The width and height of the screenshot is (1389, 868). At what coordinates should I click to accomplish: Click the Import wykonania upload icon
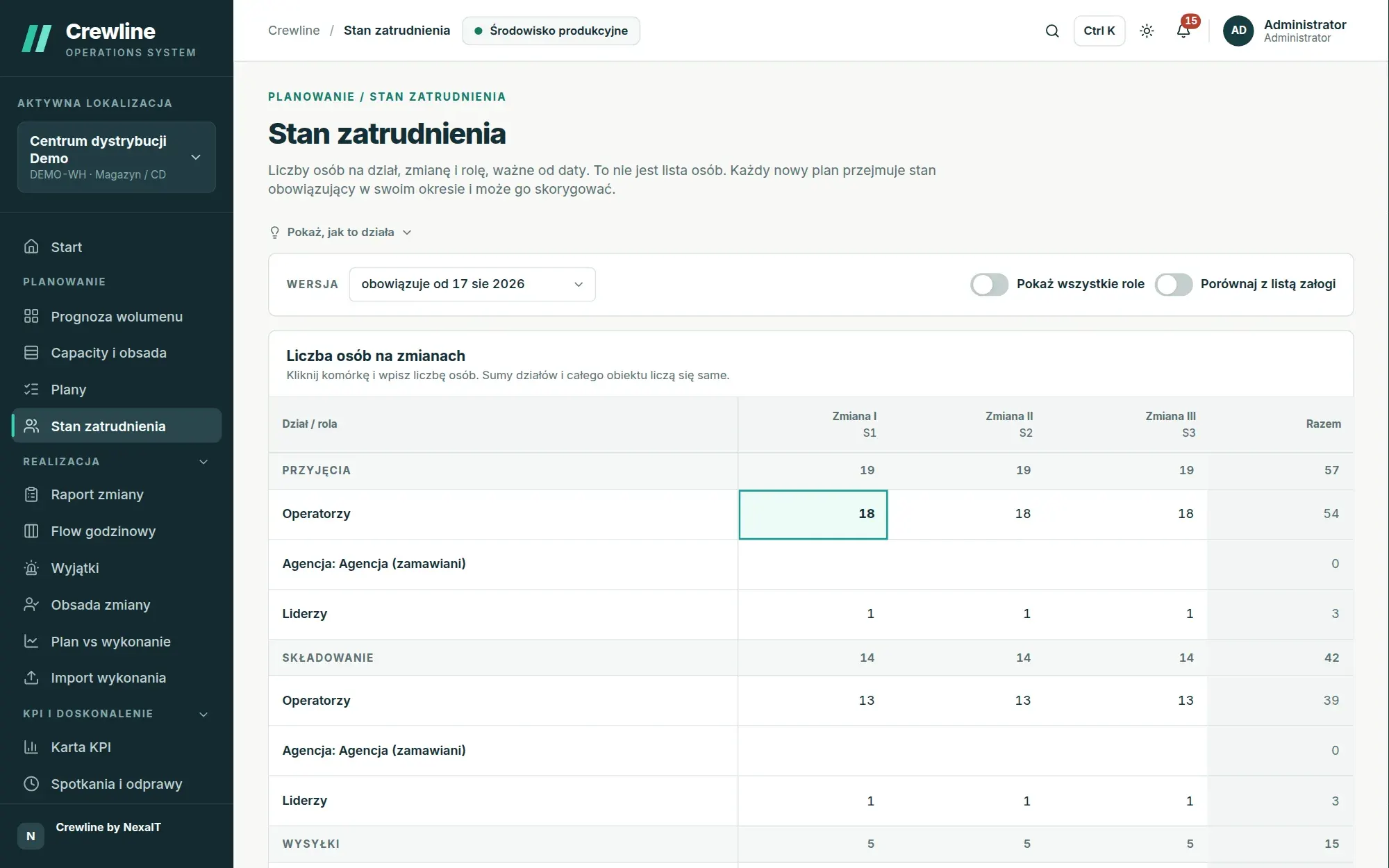pyautogui.click(x=31, y=678)
